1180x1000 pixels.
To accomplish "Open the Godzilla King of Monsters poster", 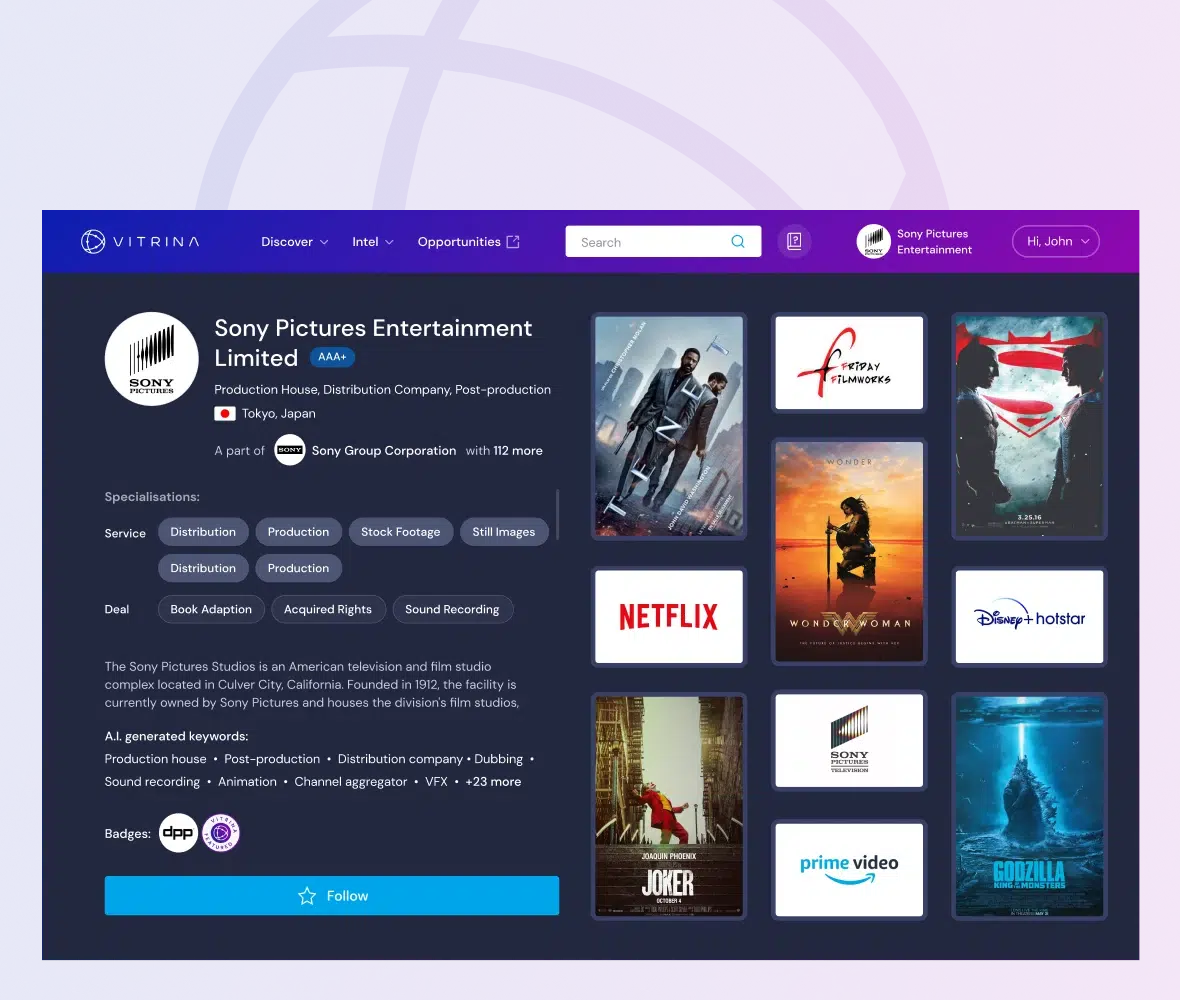I will (x=1029, y=806).
